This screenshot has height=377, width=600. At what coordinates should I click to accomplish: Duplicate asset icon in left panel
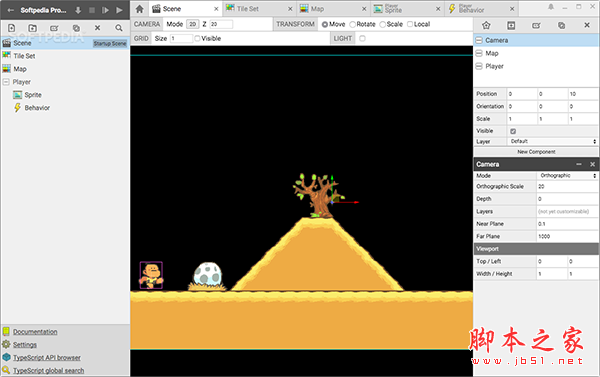(76, 28)
